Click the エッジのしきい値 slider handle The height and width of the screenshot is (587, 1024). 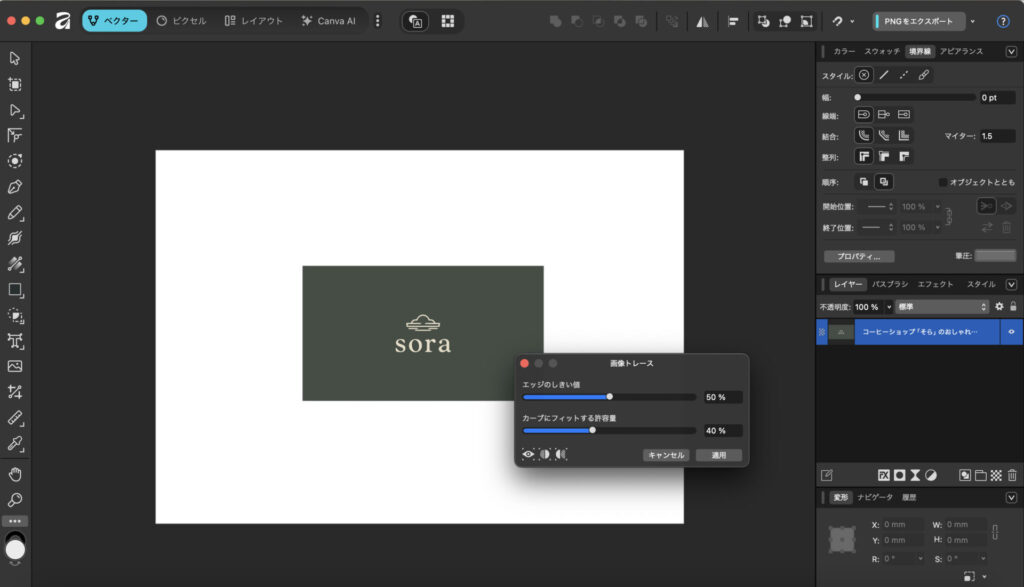[x=609, y=397]
